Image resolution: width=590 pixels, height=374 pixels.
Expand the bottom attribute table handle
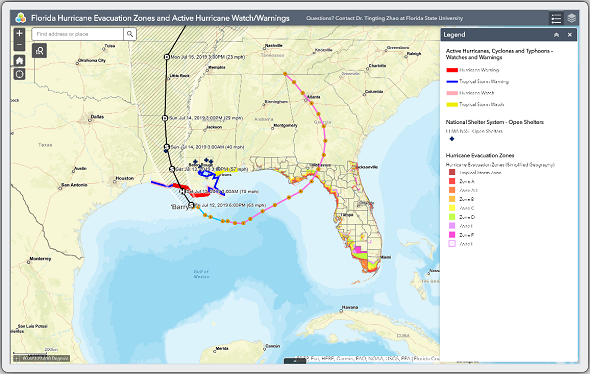(295, 361)
